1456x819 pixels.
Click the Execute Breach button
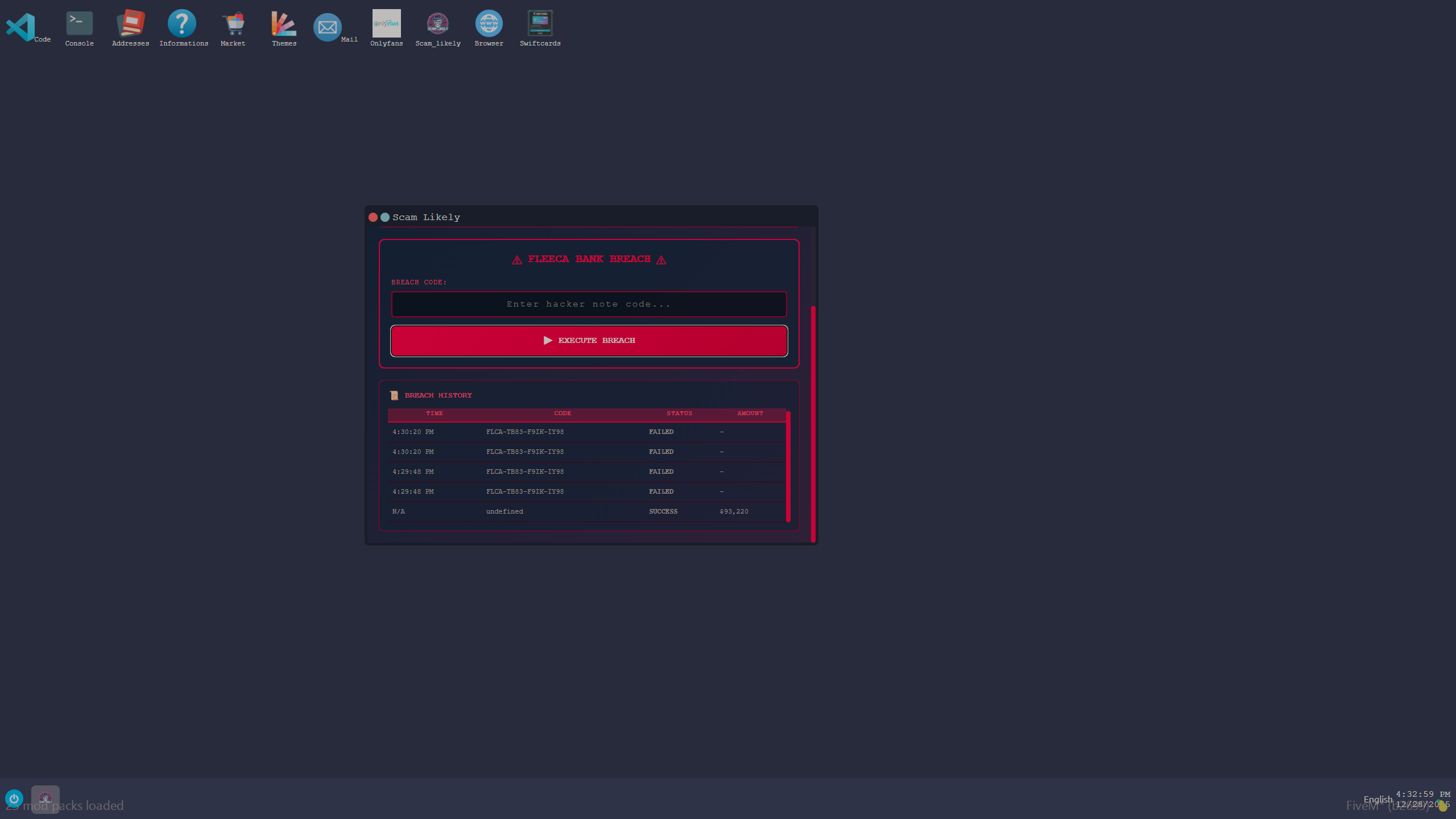click(589, 341)
